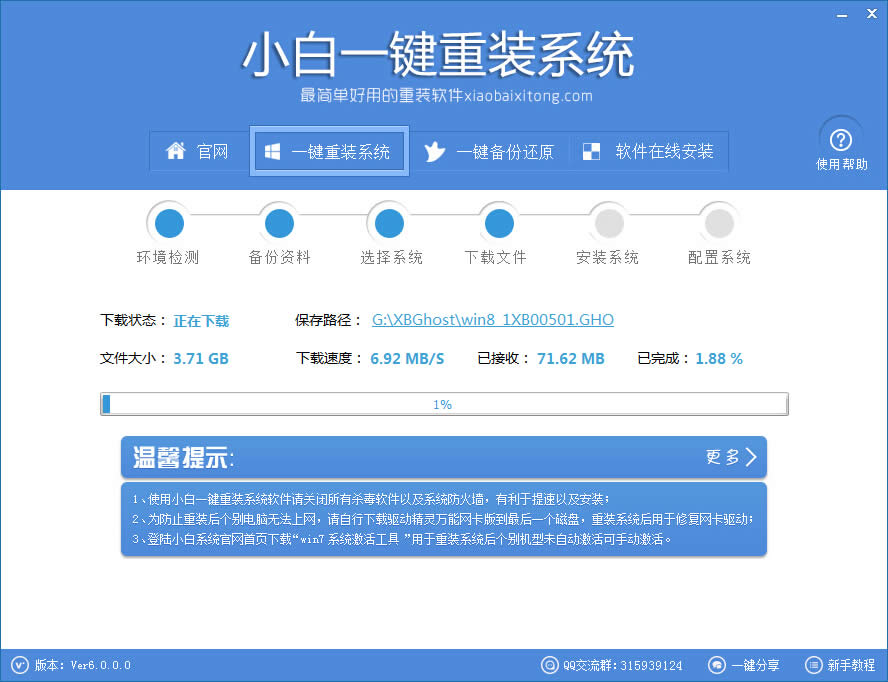Select the 一键重装系统 Windows icon
The width and height of the screenshot is (888, 682).
(271, 151)
